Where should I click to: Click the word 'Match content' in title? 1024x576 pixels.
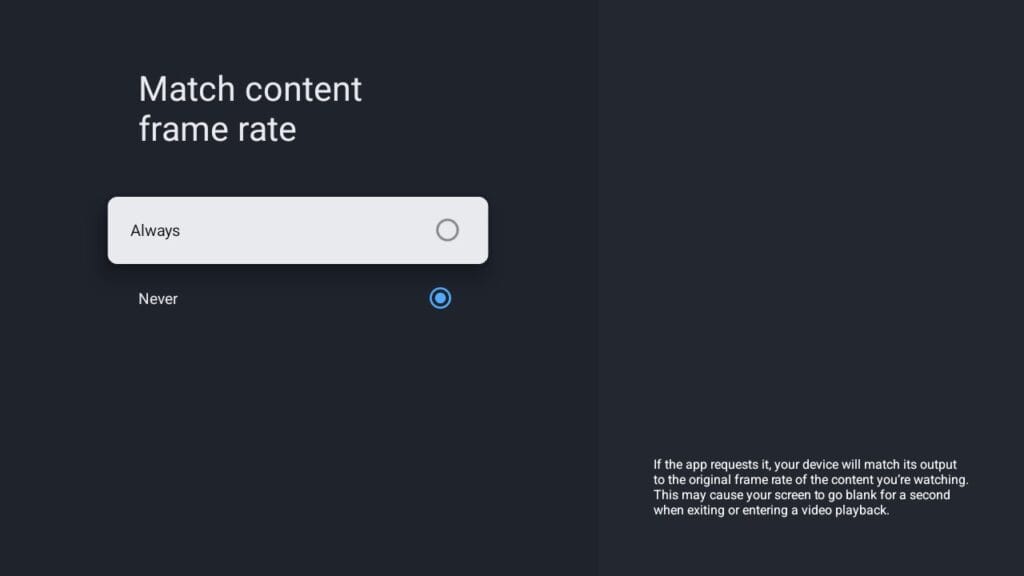(x=250, y=89)
